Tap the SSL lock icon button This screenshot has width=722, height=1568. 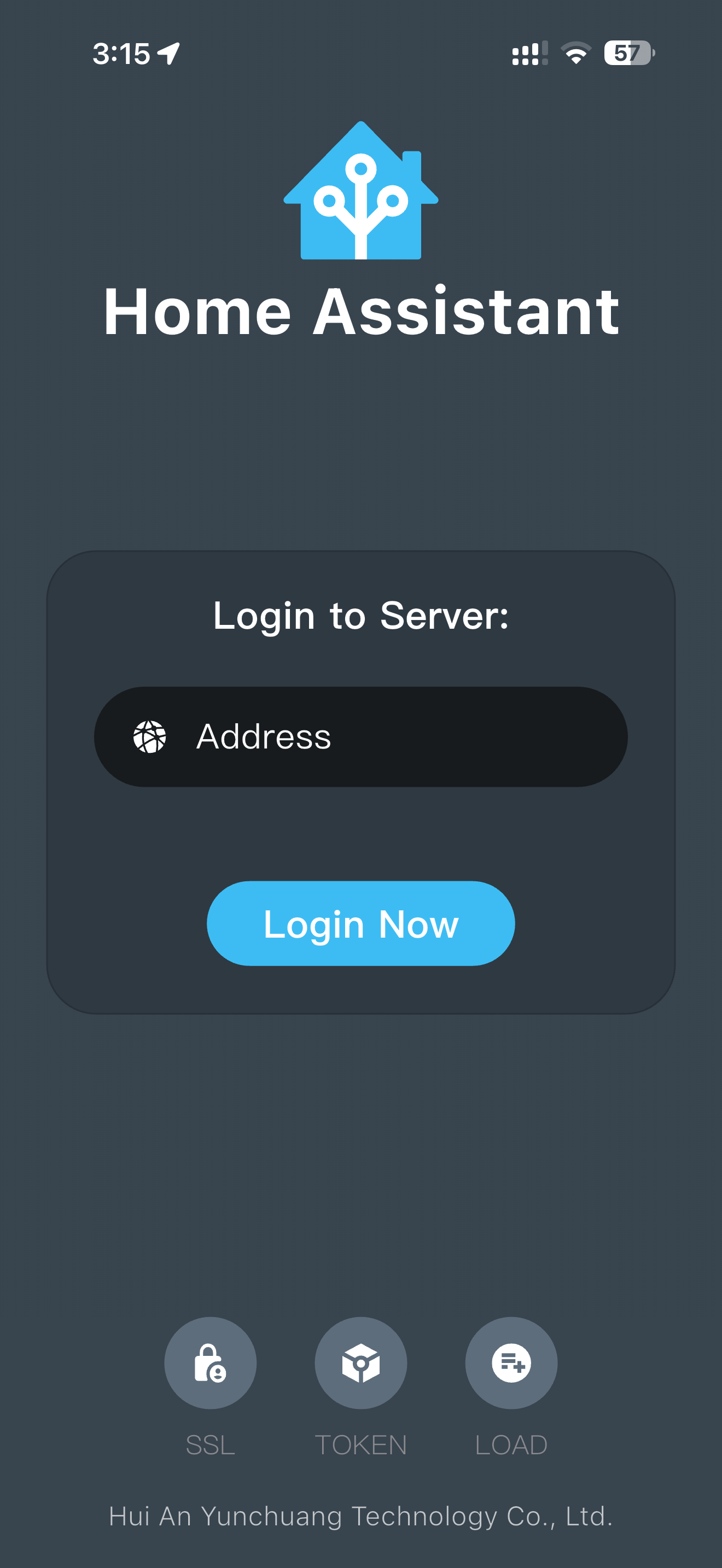pos(210,1363)
